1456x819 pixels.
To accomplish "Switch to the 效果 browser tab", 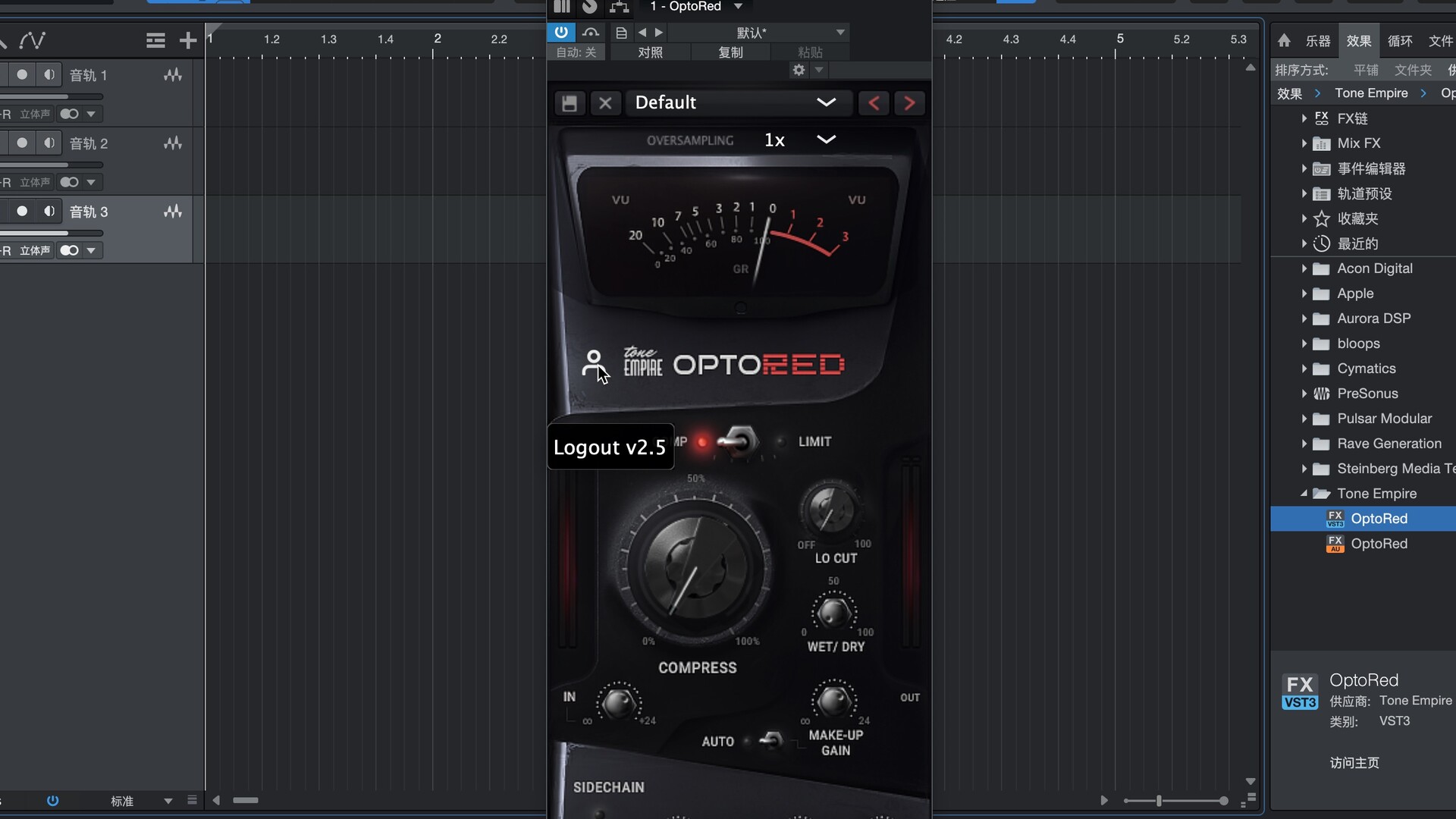I will click(1359, 41).
